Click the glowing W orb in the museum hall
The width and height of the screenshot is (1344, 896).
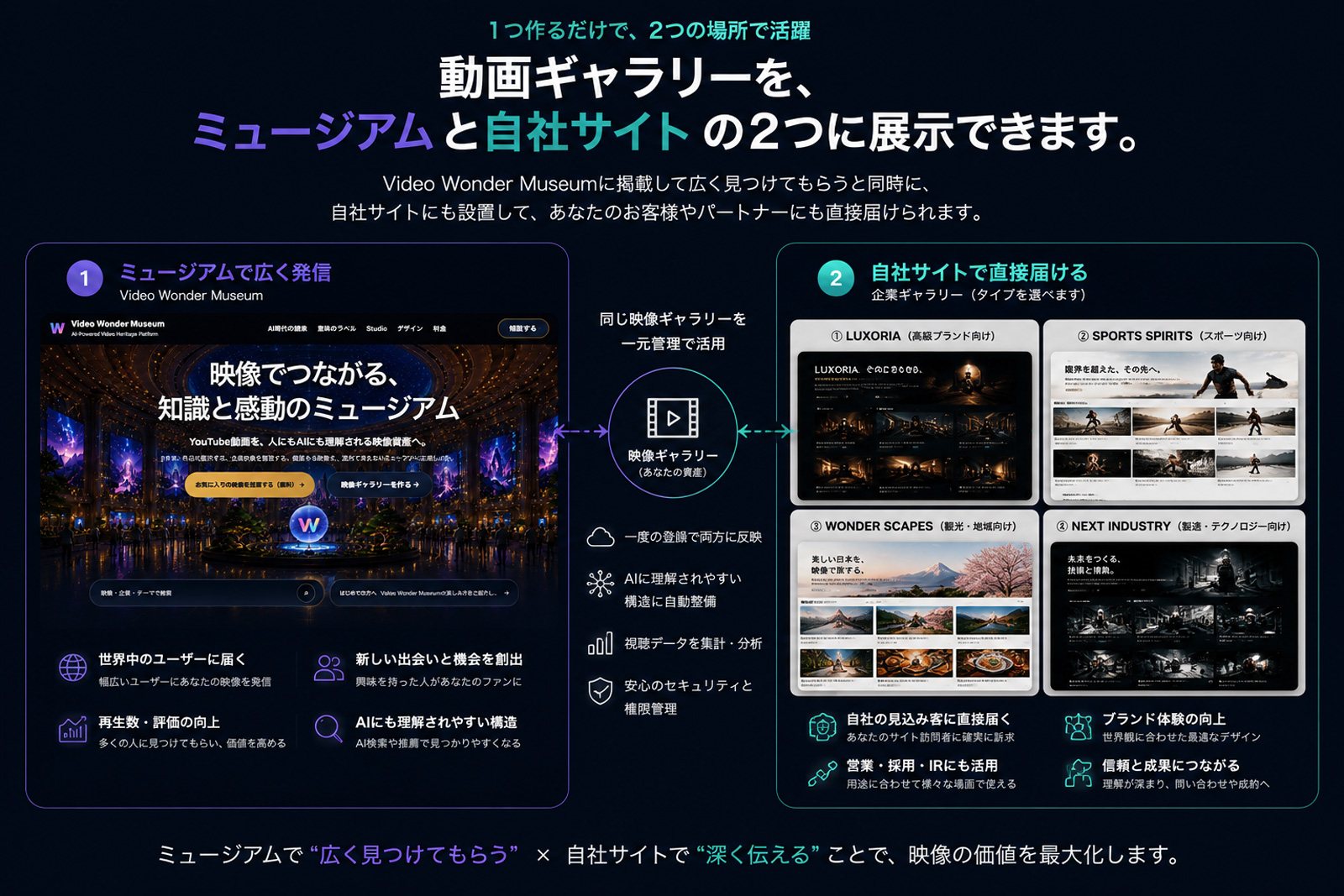click(308, 525)
